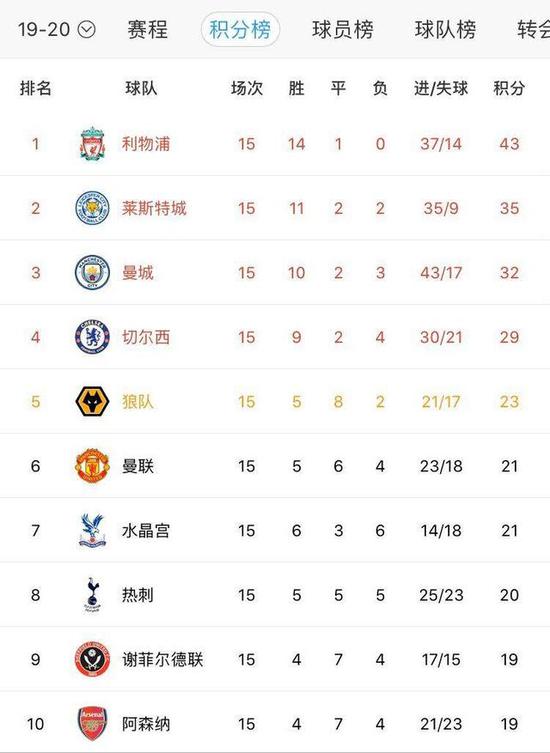Viewport: 550px width, 753px height.
Task: Select the Crystal Palace eagle badge
Action: (92, 530)
